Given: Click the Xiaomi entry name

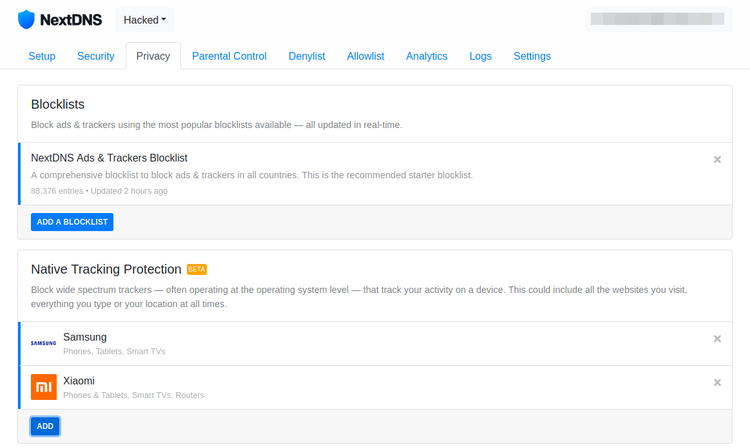Looking at the screenshot, I should pyautogui.click(x=79, y=381).
